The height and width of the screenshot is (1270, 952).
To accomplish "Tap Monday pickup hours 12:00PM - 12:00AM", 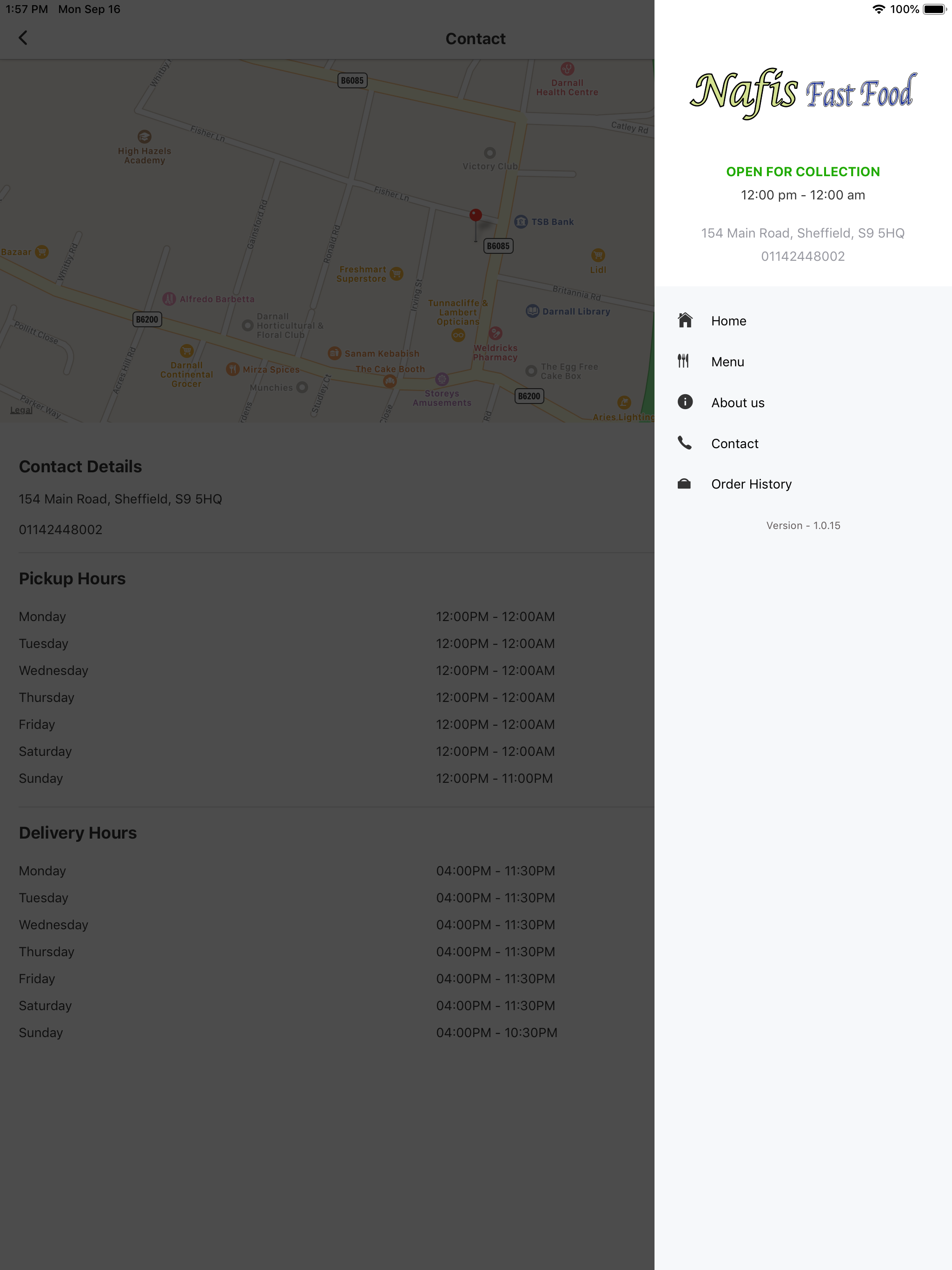I will pos(495,616).
